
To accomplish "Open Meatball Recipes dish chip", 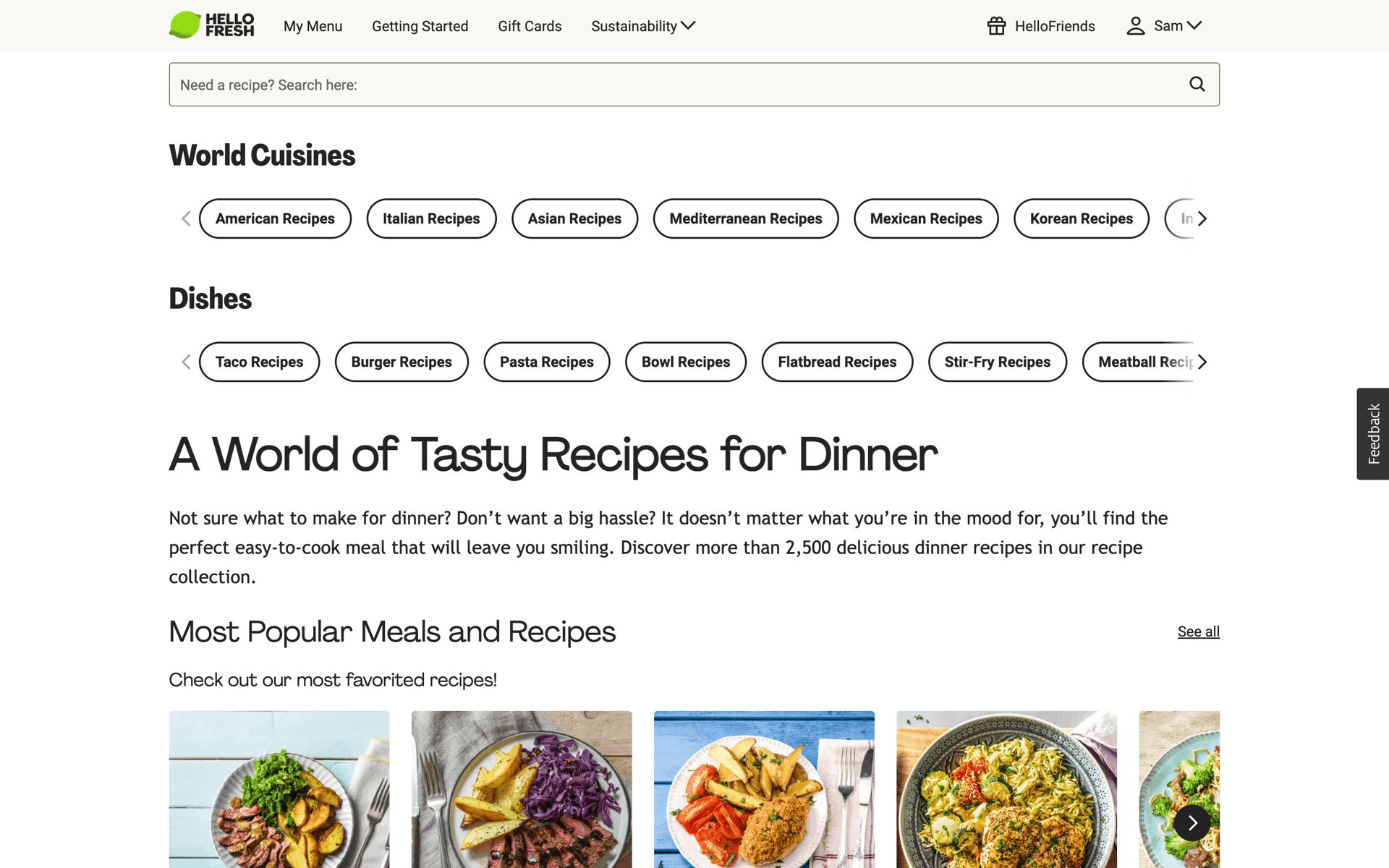I will [x=1138, y=362].
